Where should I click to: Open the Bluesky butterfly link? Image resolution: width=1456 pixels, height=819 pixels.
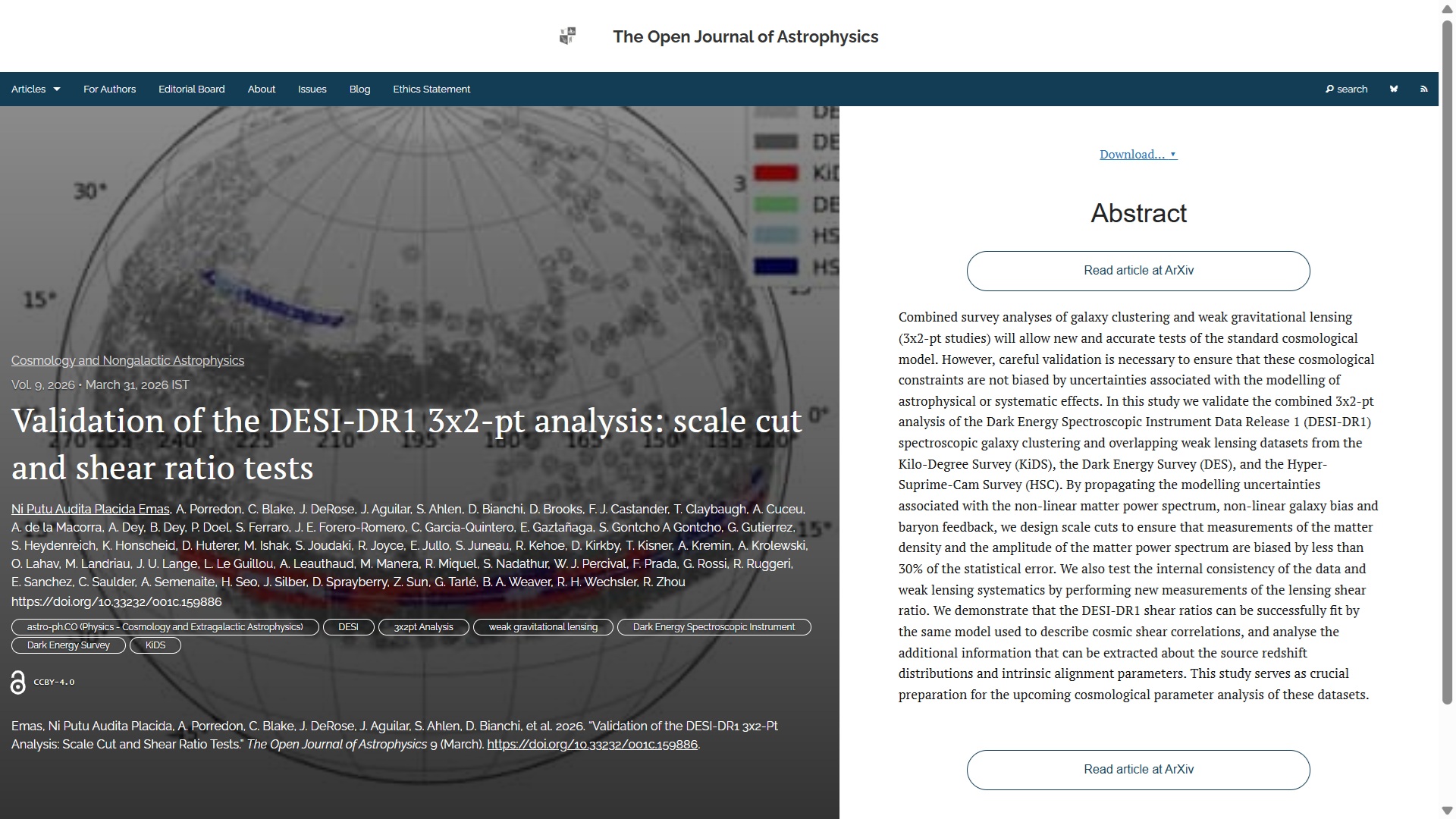pos(1393,89)
